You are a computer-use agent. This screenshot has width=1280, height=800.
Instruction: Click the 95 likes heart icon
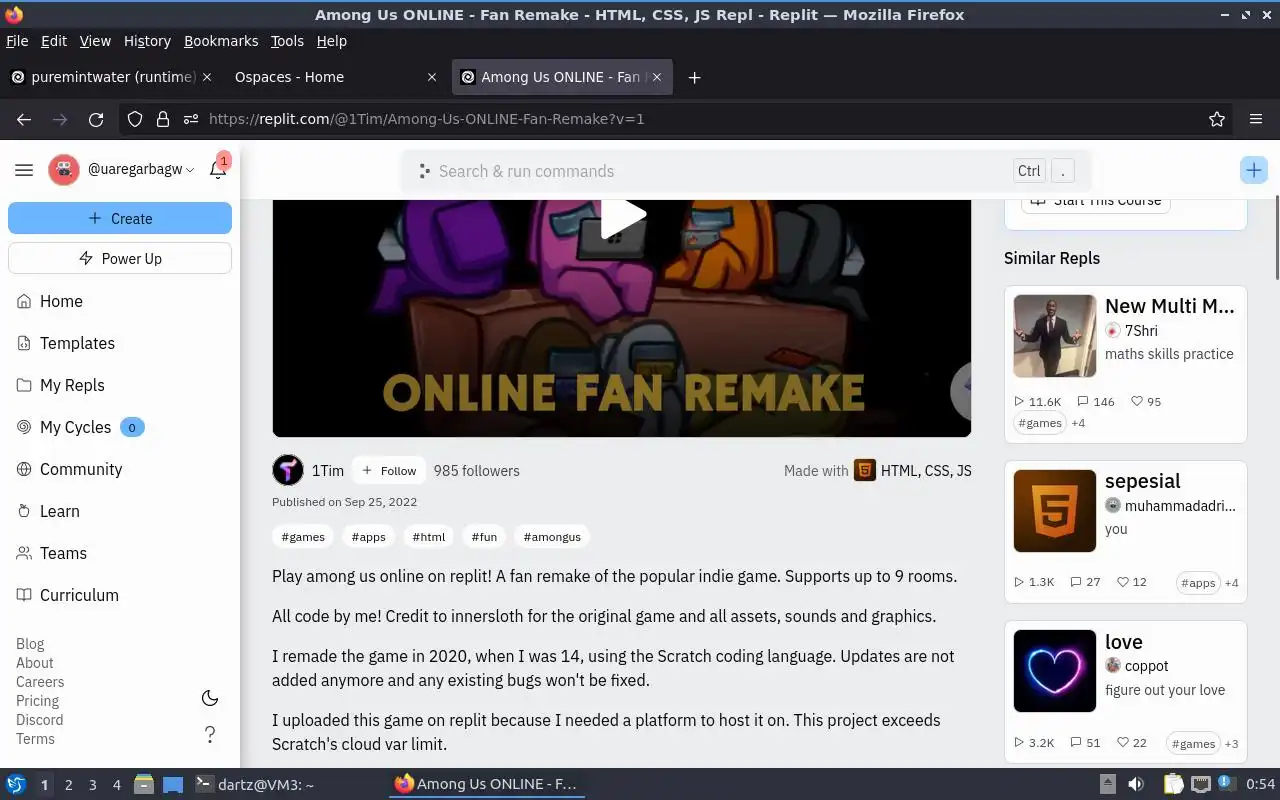click(x=1136, y=401)
